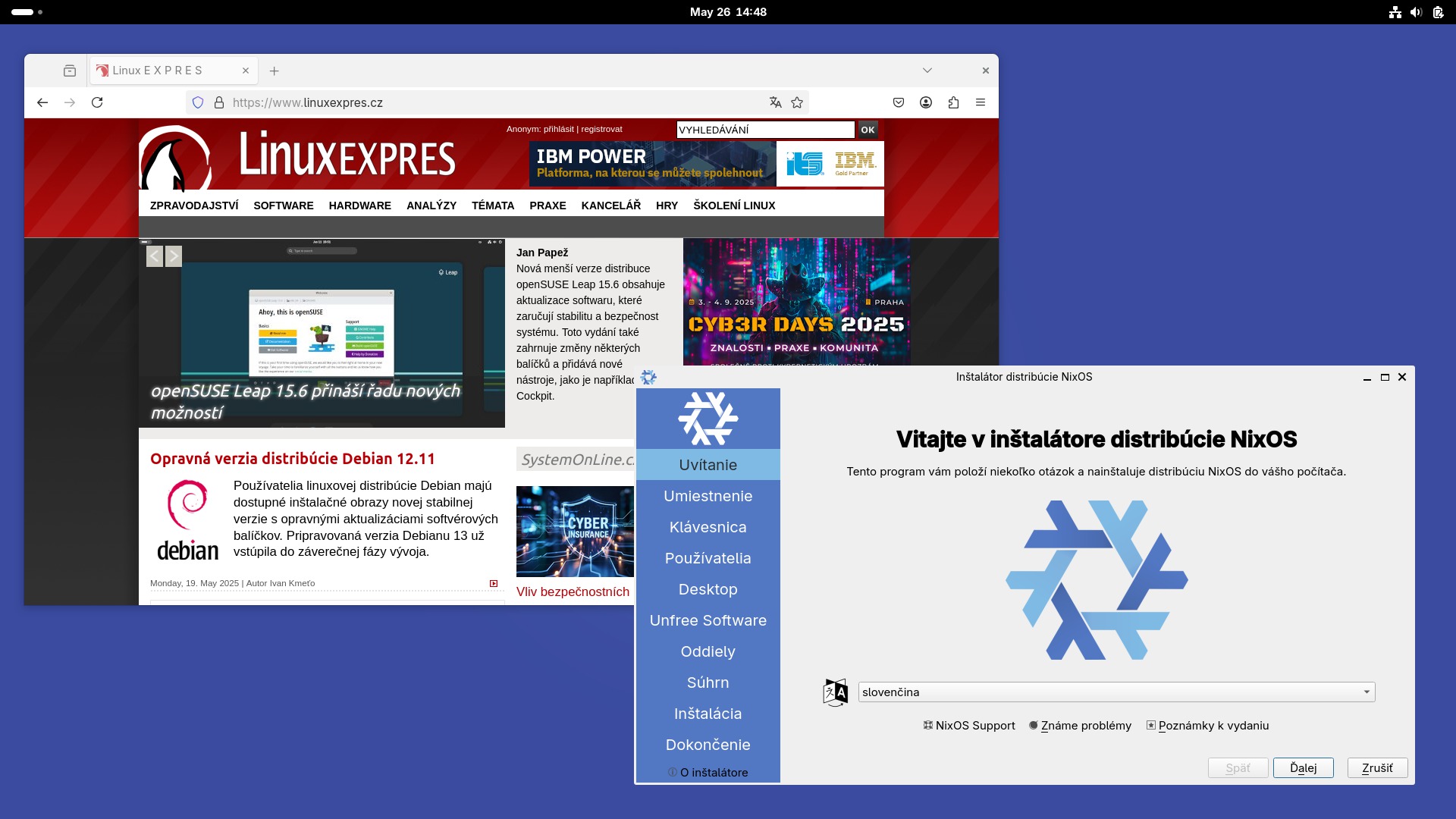
Task: Open the list all tabs chevron
Action: (927, 71)
